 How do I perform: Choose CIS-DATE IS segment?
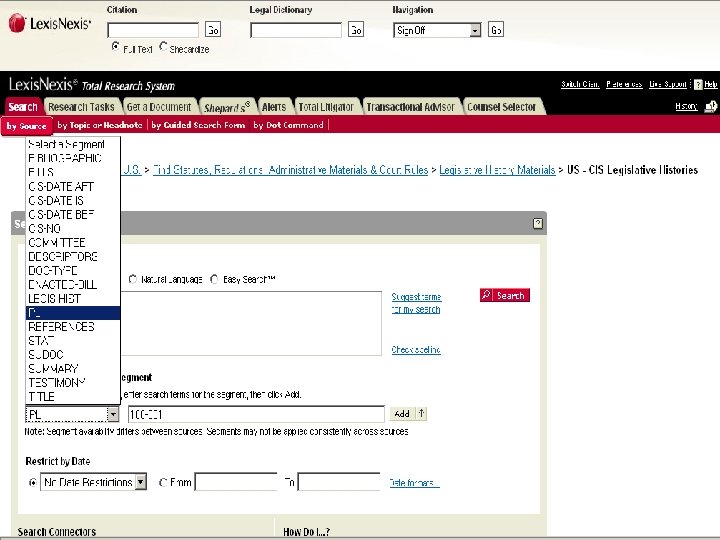[x=73, y=201]
